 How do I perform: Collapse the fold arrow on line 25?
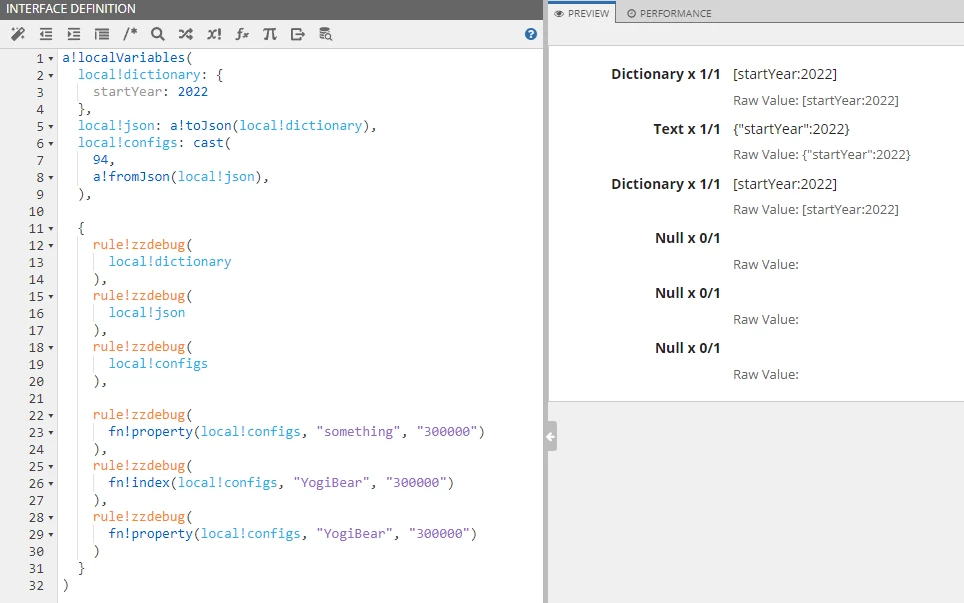coord(51,467)
